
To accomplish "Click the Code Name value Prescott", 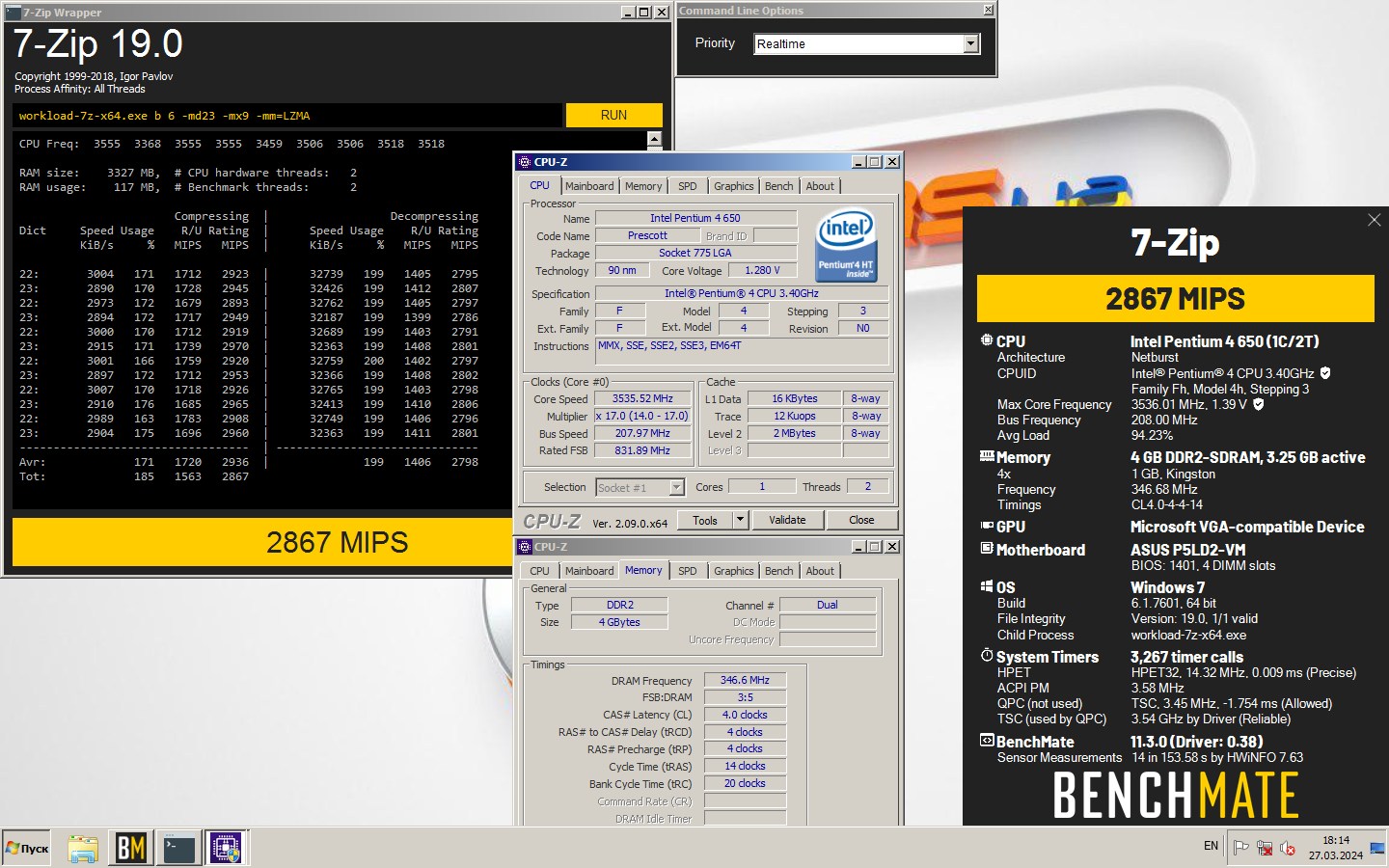I will [647, 235].
